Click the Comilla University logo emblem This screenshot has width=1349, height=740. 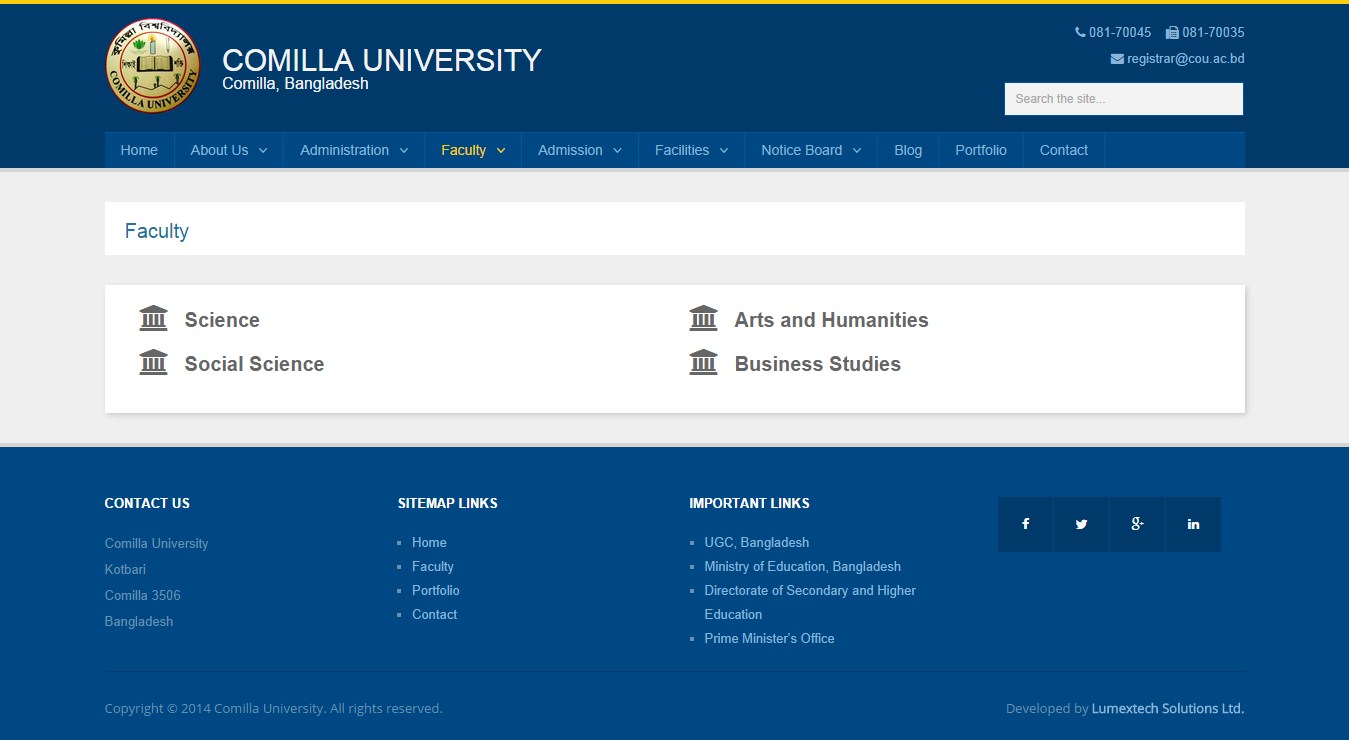pos(153,66)
